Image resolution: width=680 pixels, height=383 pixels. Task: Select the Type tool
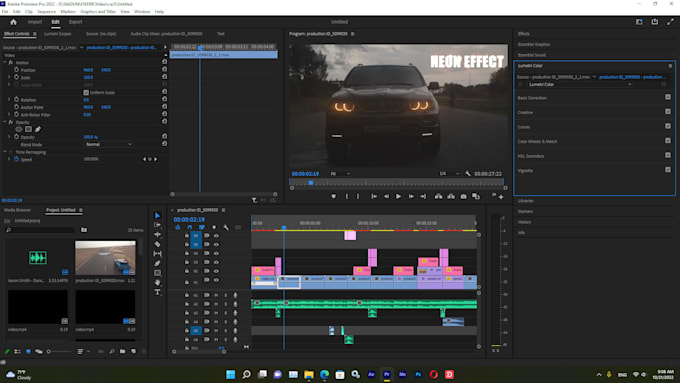pos(157,292)
